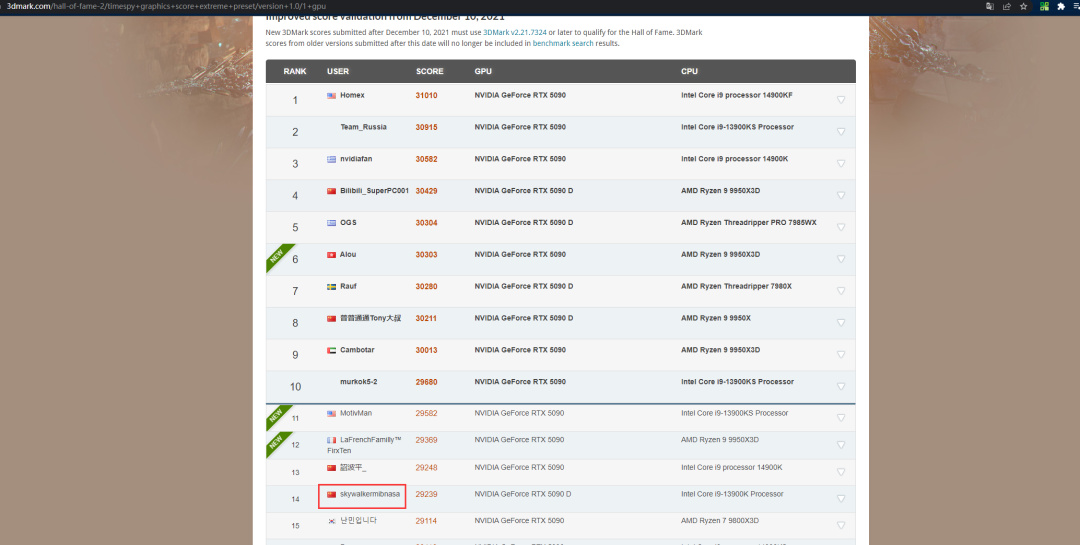Click the French flag beside LaFrenchFamilly

(x=331, y=440)
